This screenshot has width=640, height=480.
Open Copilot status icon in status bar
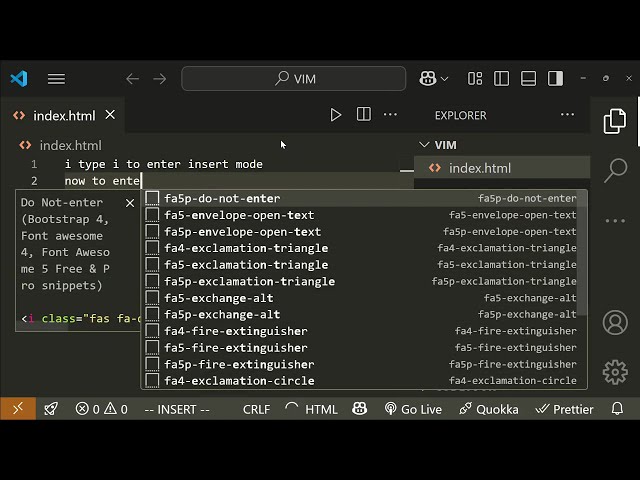(x=359, y=409)
